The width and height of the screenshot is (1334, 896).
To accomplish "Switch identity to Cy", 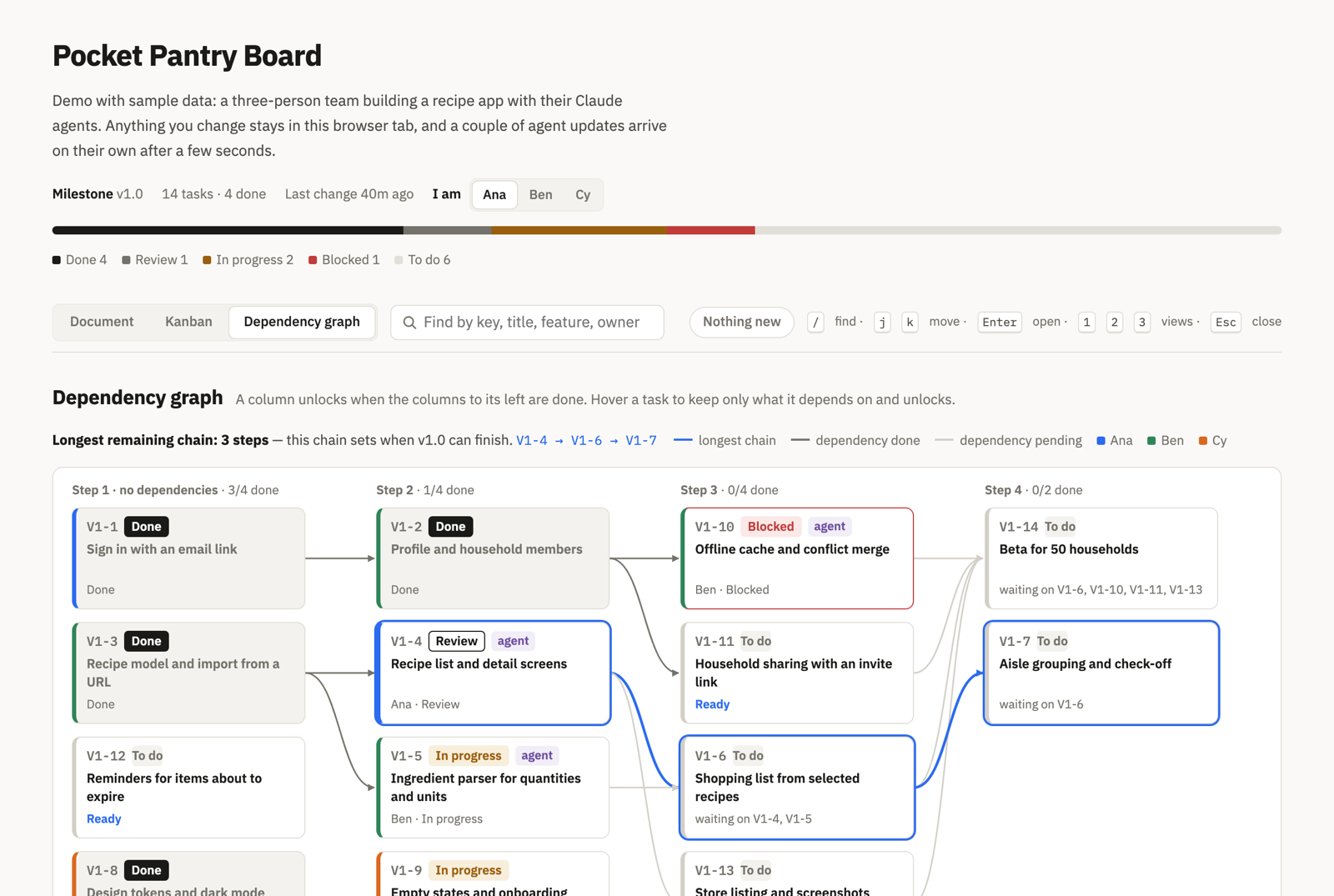I will point(583,194).
